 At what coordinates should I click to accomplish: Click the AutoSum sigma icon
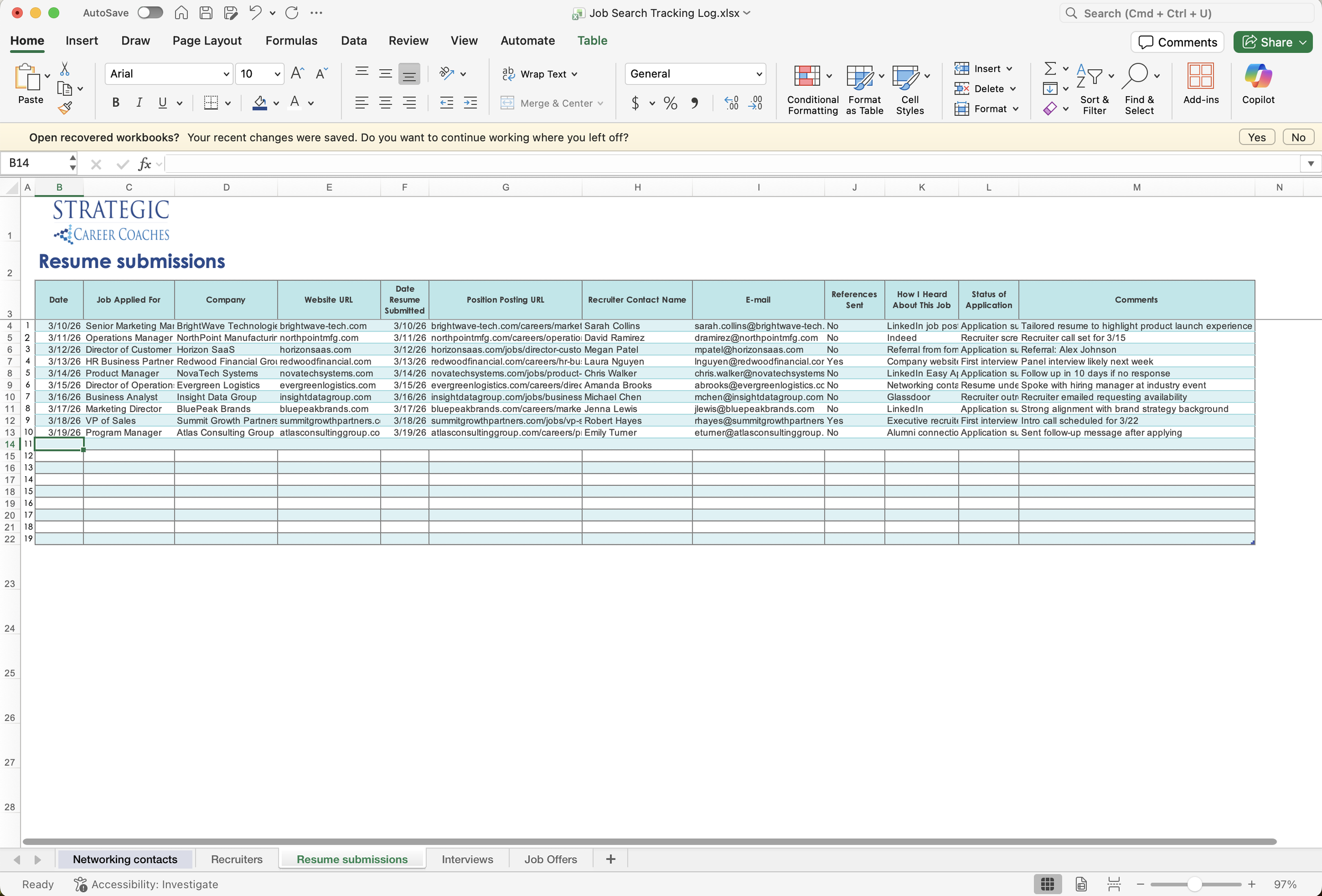click(1050, 69)
